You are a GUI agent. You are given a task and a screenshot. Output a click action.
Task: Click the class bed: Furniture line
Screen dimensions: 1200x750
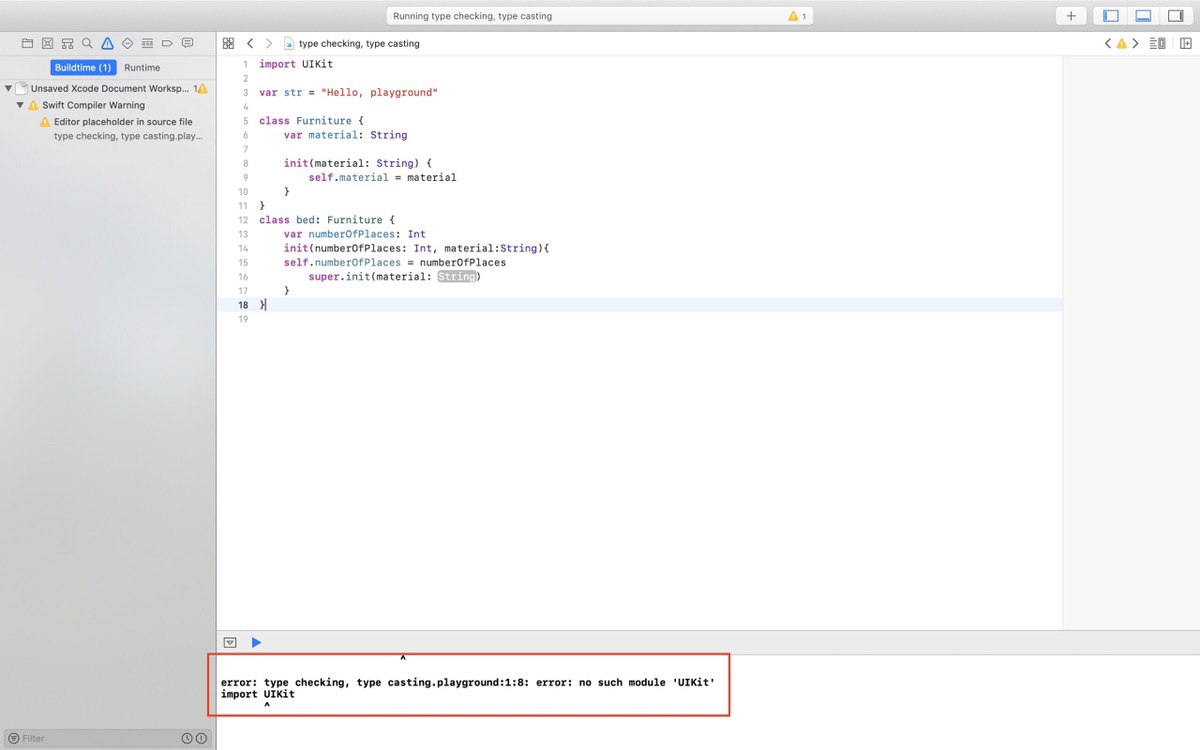327,220
